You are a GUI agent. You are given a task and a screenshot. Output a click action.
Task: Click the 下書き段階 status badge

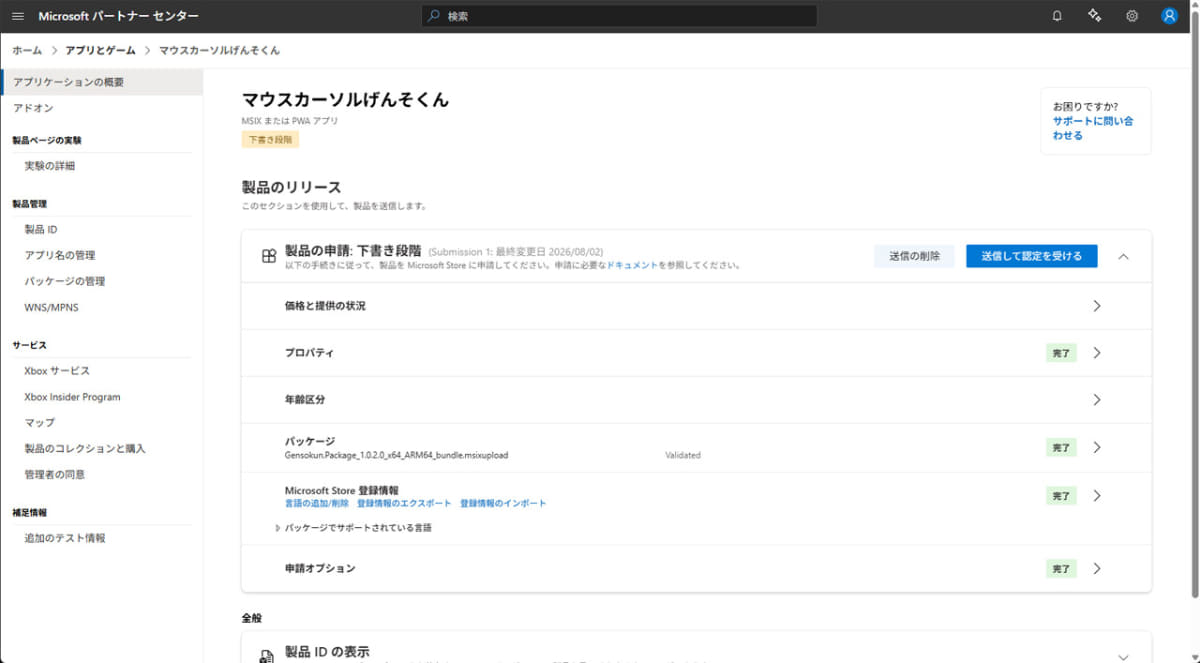270,140
